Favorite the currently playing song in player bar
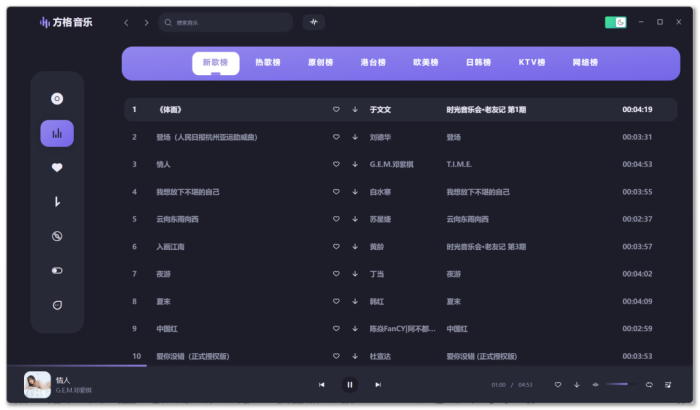The image size is (700, 410). pos(558,384)
